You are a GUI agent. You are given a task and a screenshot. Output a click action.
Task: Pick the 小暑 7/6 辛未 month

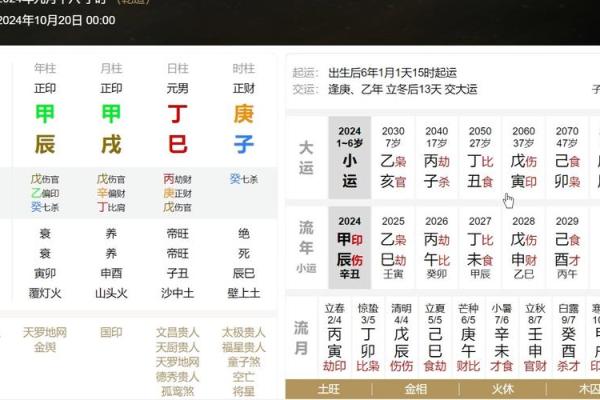click(501, 337)
